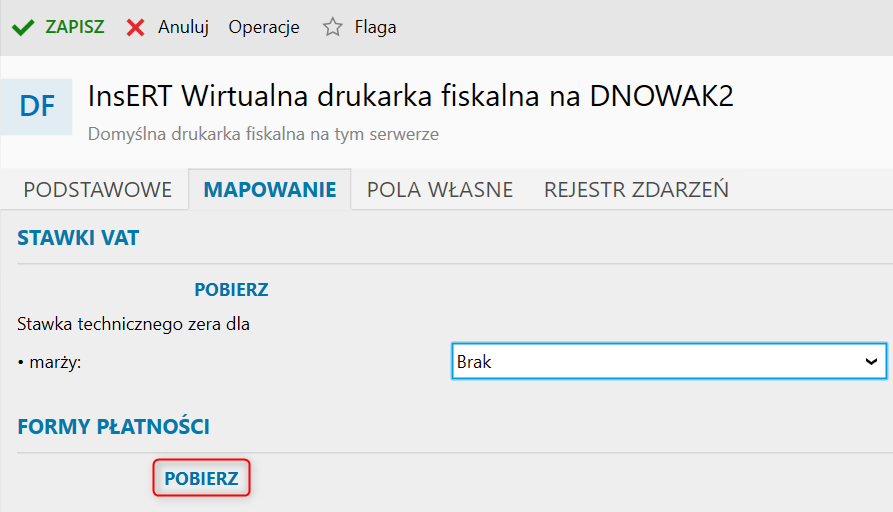
Task: Go to the REJESTR ZDARZEŃ tab
Action: 636,189
